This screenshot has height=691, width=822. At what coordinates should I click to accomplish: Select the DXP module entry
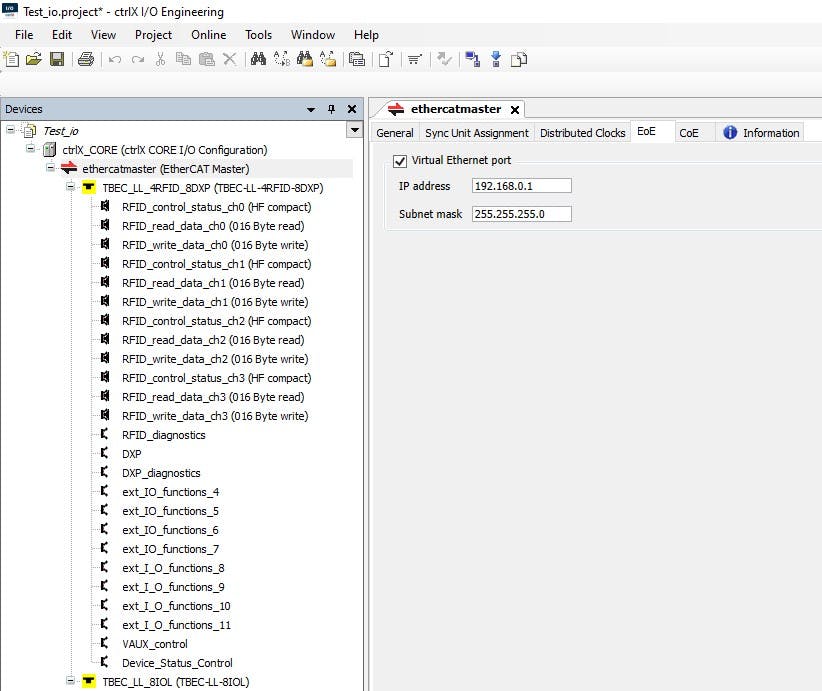pyautogui.click(x=132, y=454)
